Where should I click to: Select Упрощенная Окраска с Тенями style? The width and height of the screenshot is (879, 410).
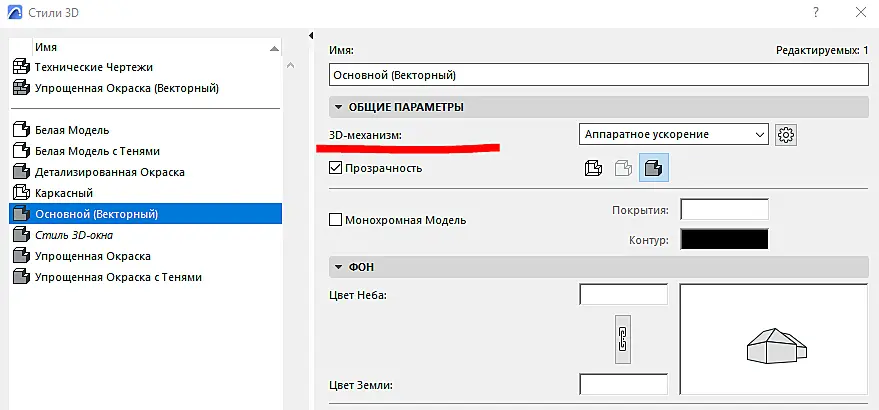(118, 277)
